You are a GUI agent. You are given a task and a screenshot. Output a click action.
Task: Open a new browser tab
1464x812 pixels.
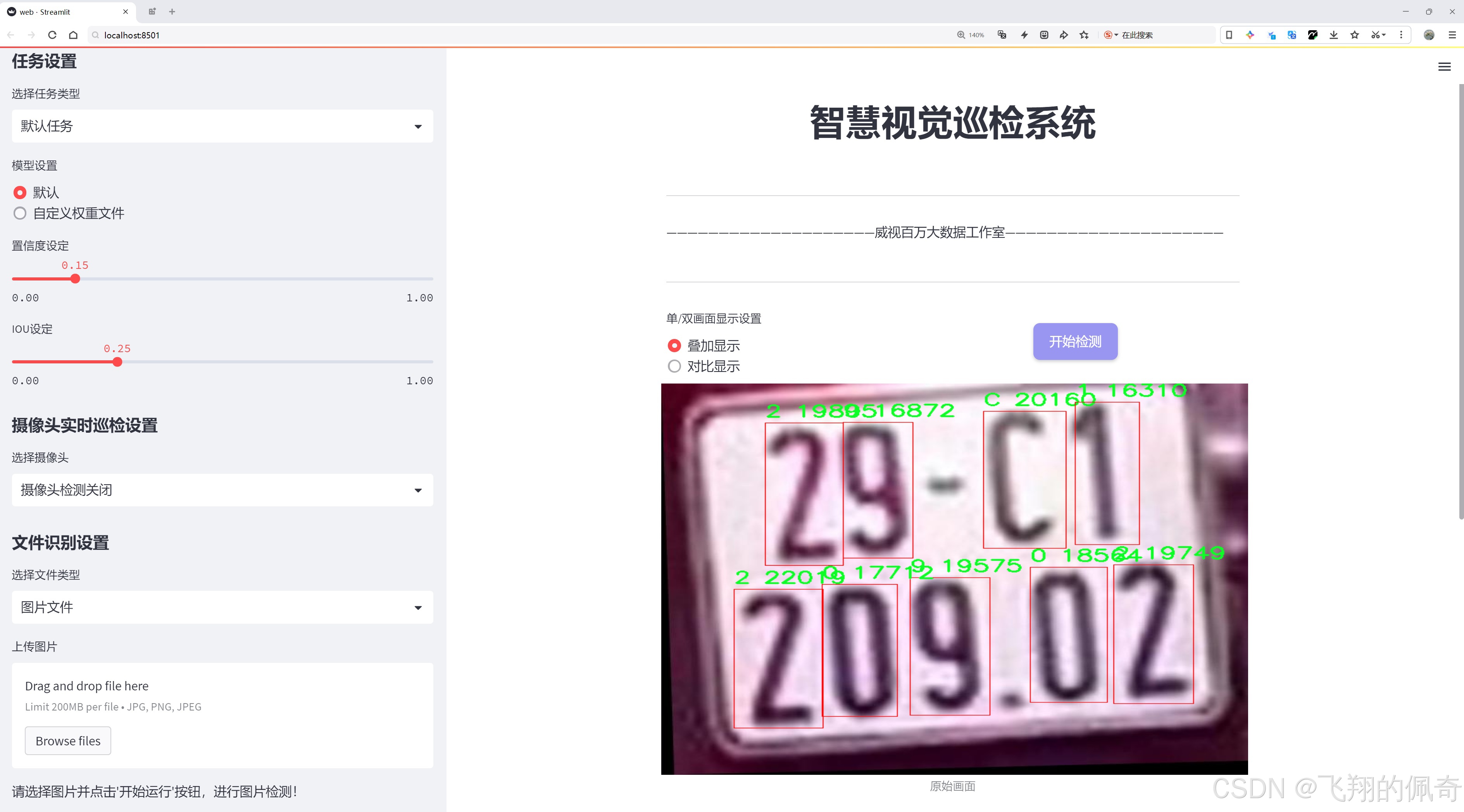[172, 11]
